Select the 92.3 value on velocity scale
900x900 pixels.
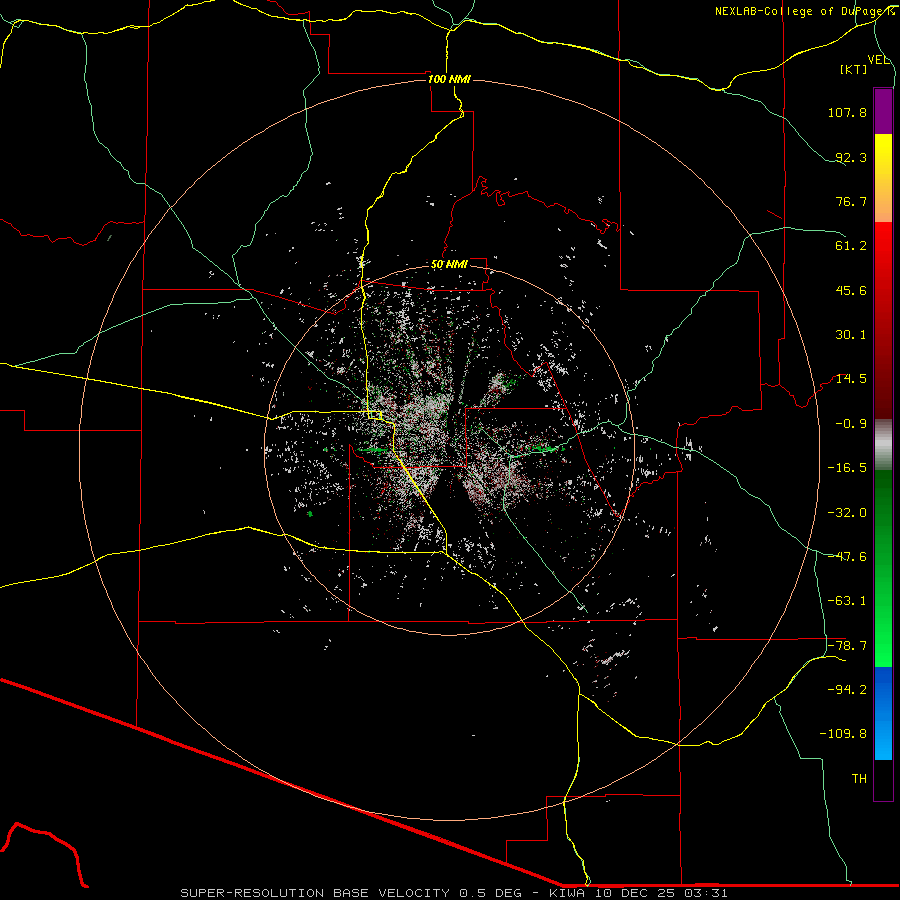[851, 157]
